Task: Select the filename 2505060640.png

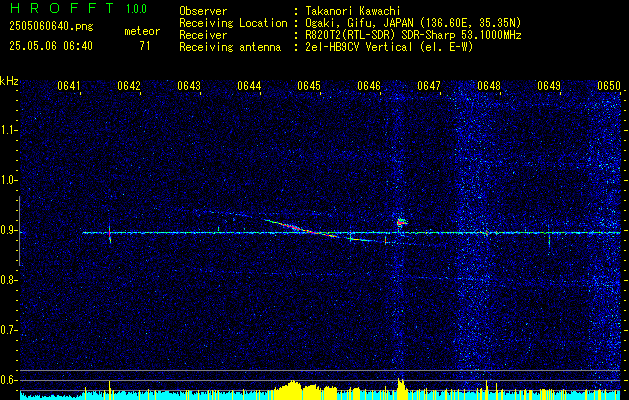Action: [51, 26]
